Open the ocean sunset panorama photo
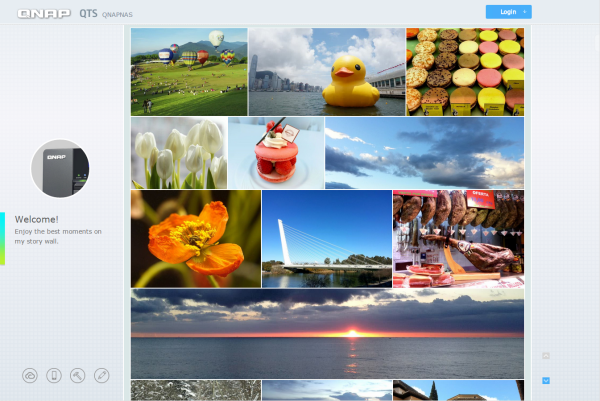 click(x=327, y=334)
